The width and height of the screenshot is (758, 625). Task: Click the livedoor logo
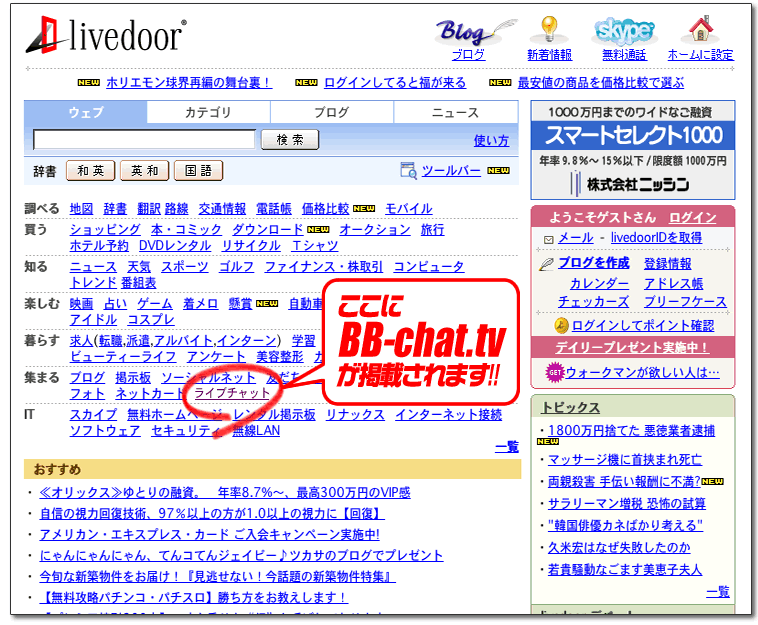coord(106,35)
